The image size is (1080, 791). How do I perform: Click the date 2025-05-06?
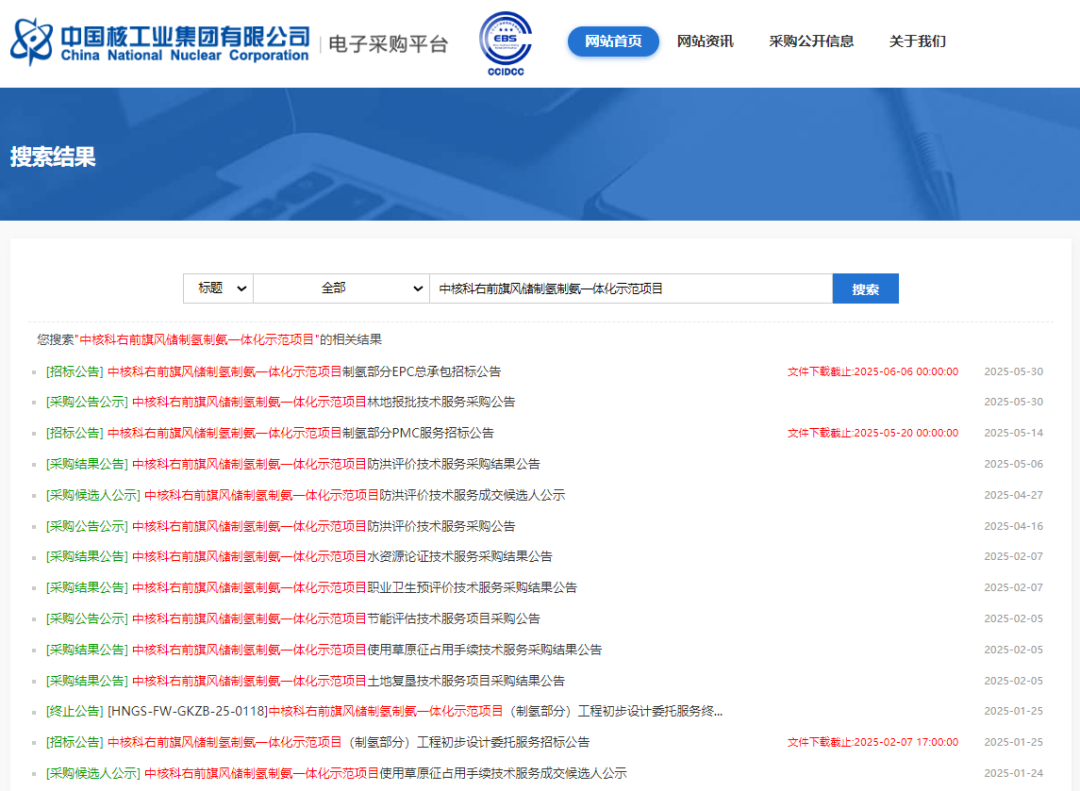pyautogui.click(x=1013, y=464)
